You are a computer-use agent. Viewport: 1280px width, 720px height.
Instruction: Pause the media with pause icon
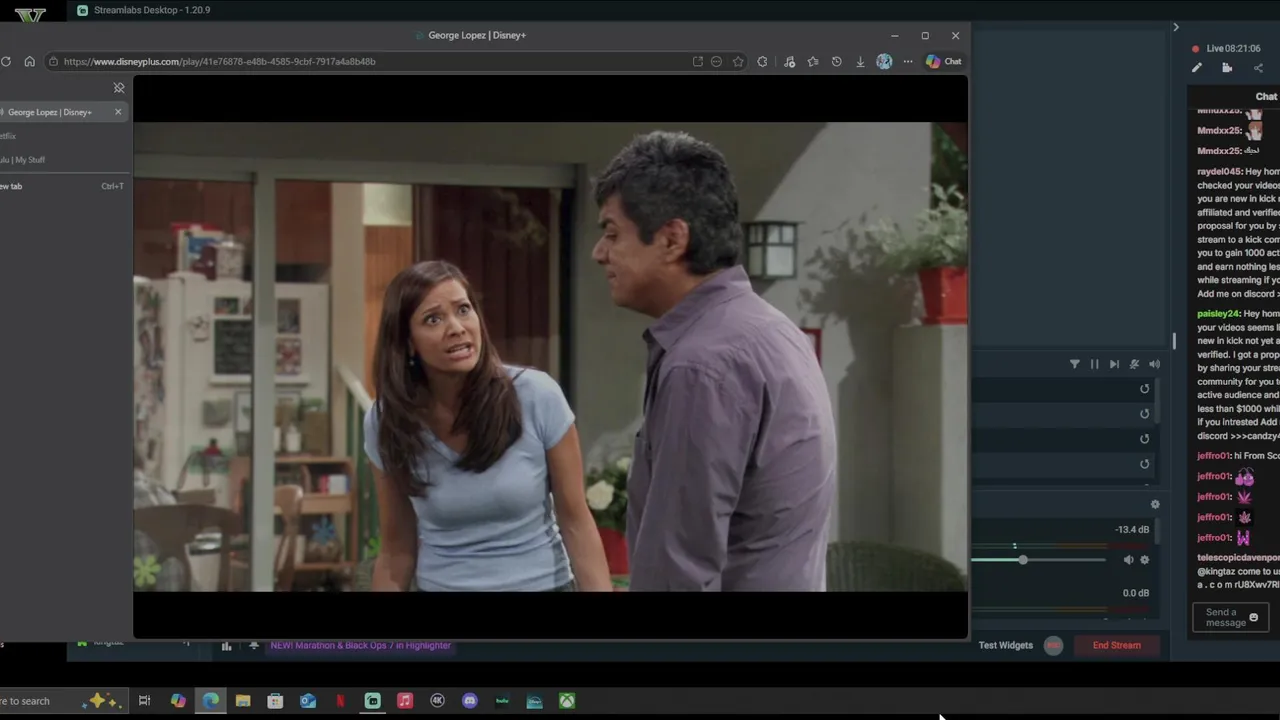coord(1094,364)
